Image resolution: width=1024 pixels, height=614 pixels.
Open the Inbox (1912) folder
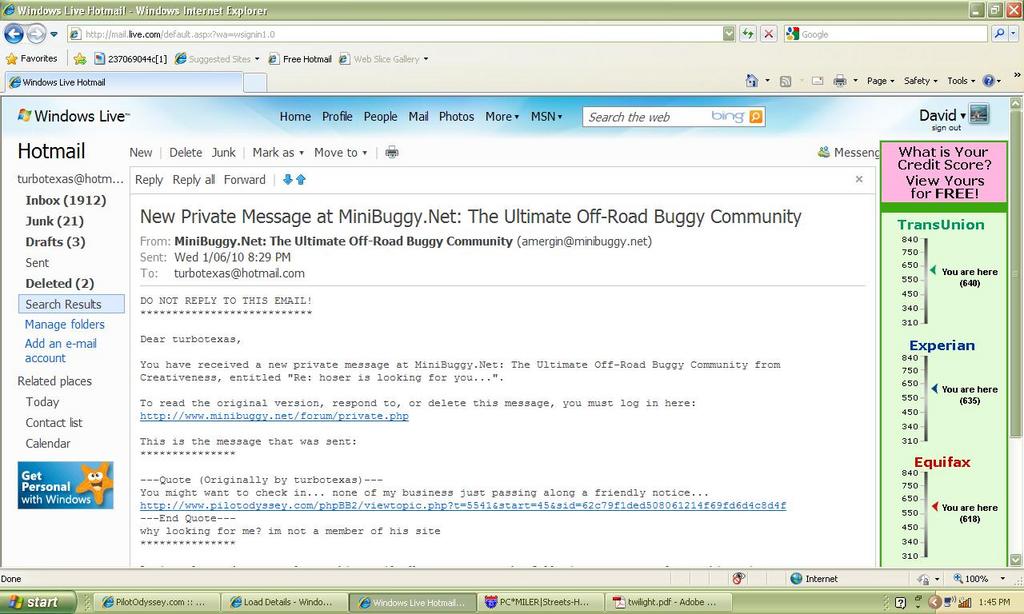pyautogui.click(x=65, y=200)
